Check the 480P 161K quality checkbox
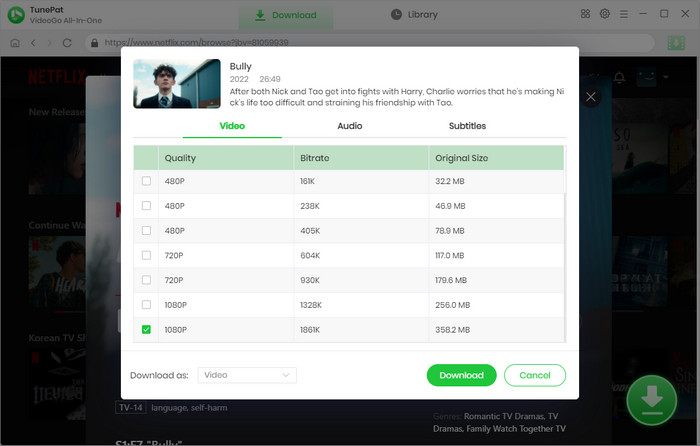The height and width of the screenshot is (446, 700). (146, 181)
